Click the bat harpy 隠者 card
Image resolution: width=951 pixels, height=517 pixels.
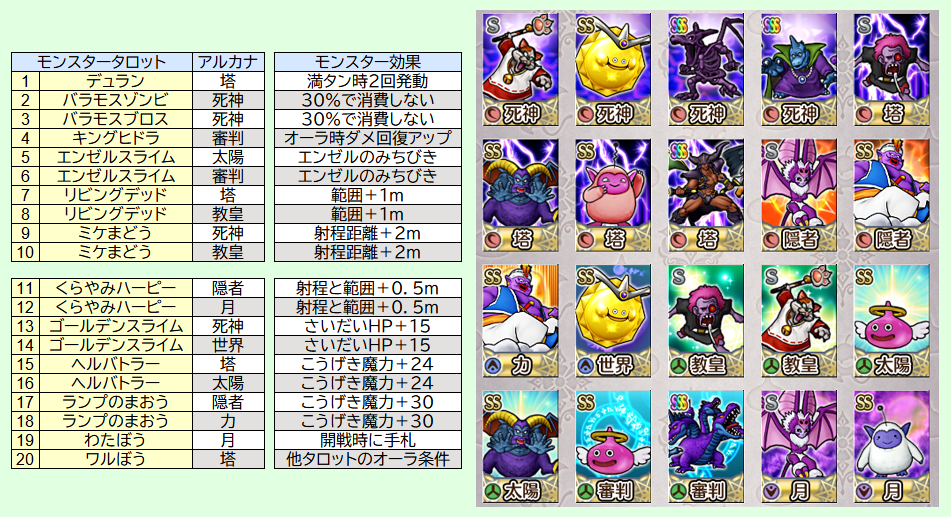[x=799, y=195]
